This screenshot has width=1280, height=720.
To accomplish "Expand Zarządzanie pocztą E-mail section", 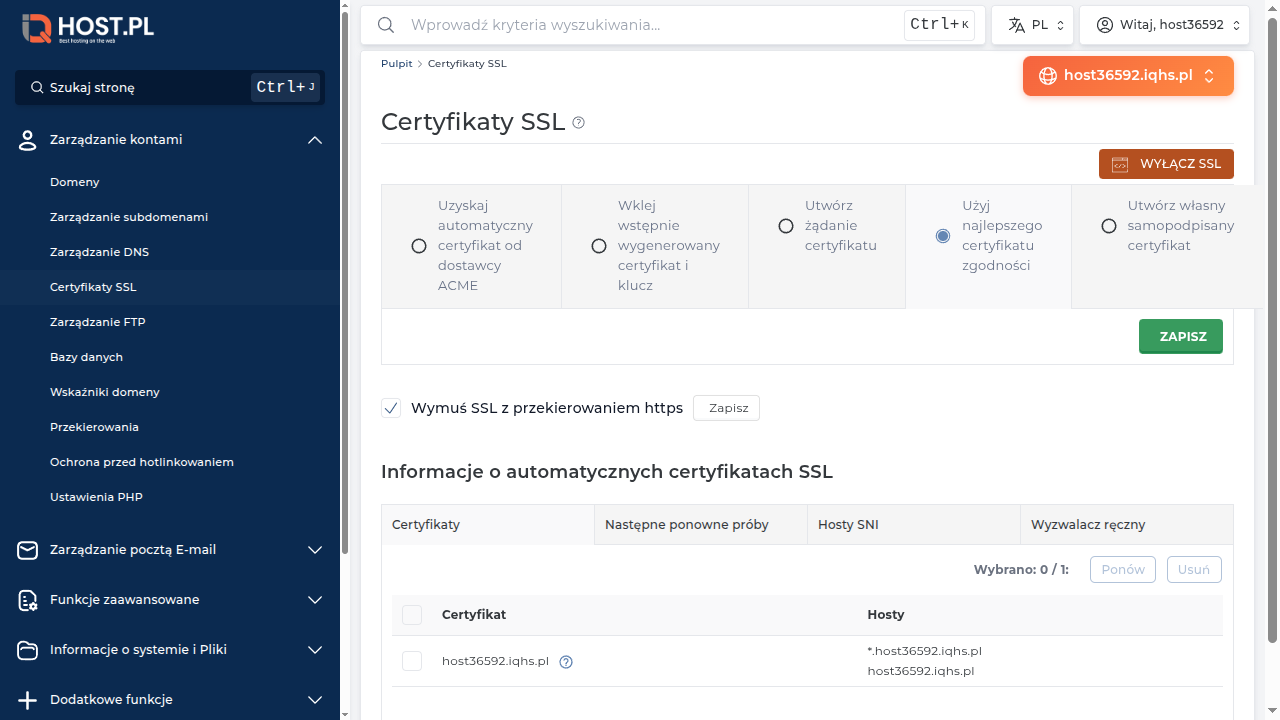I will [315, 550].
